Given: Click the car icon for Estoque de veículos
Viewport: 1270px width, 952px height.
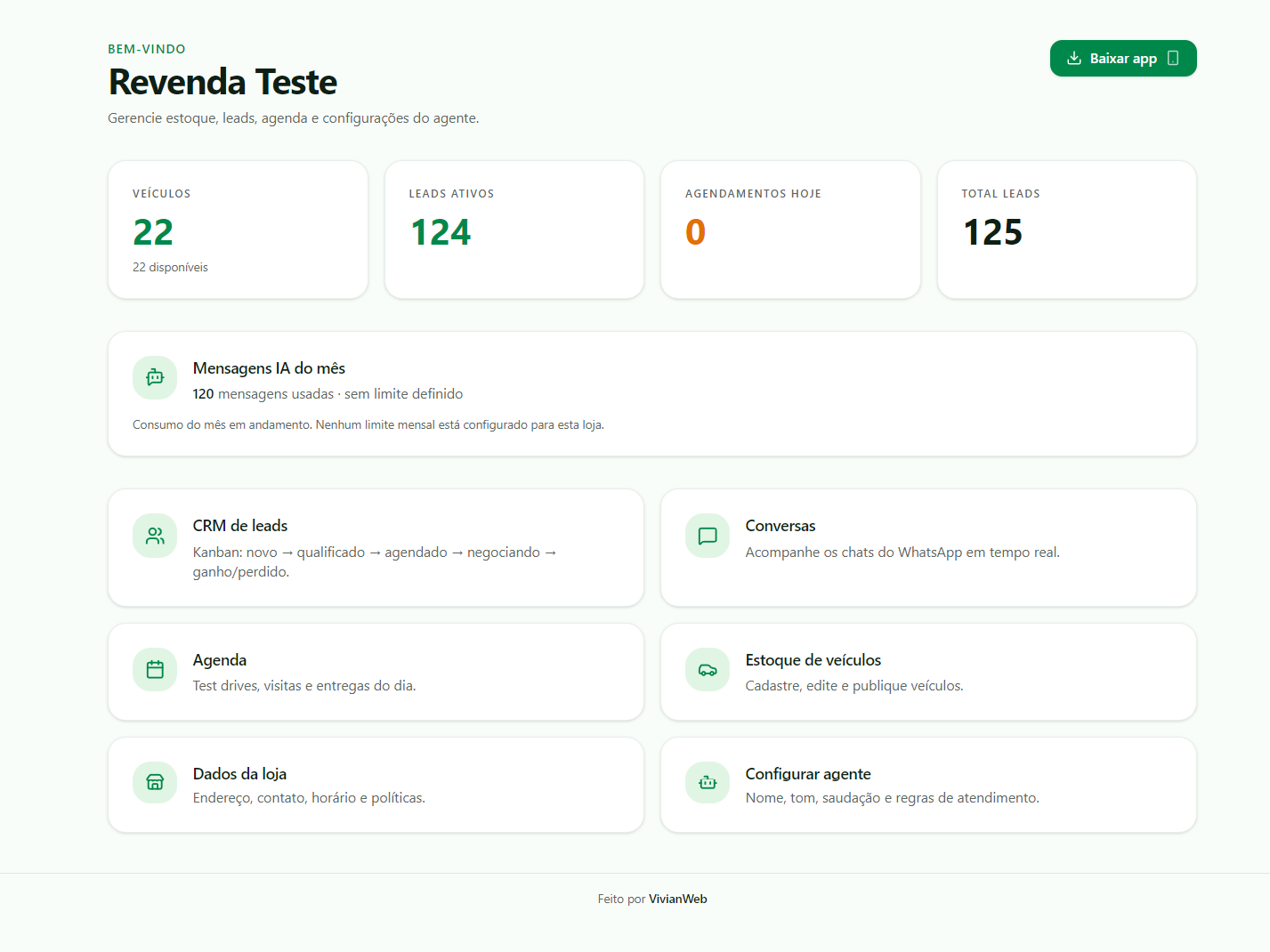Looking at the screenshot, I should [708, 669].
